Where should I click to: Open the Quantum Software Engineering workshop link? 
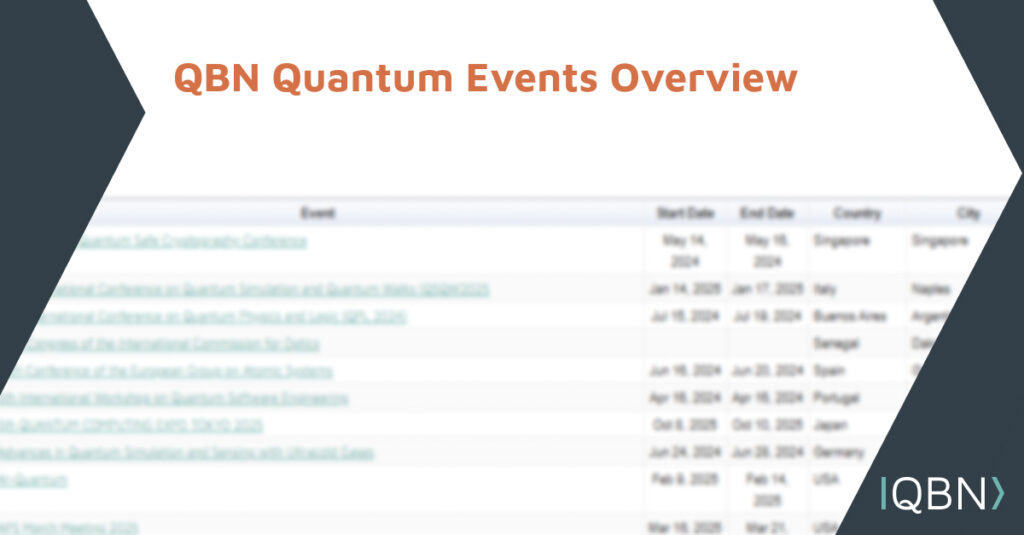[x=174, y=398]
